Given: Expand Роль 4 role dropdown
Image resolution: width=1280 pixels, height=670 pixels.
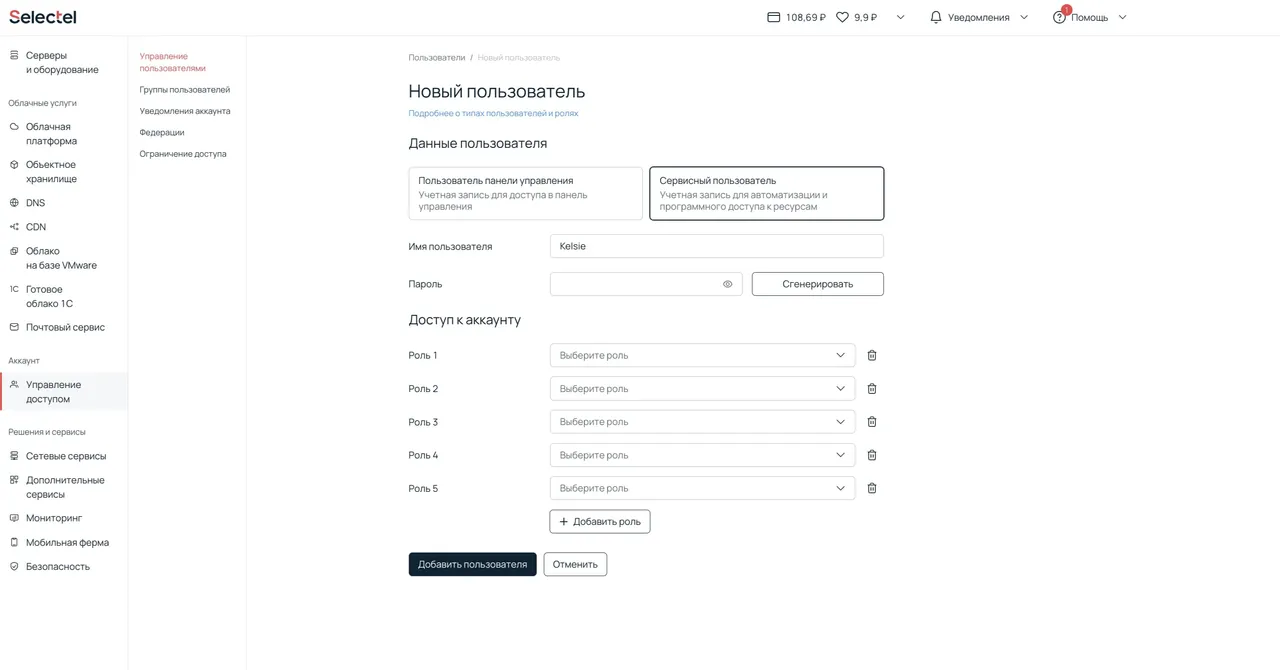Looking at the screenshot, I should [702, 455].
